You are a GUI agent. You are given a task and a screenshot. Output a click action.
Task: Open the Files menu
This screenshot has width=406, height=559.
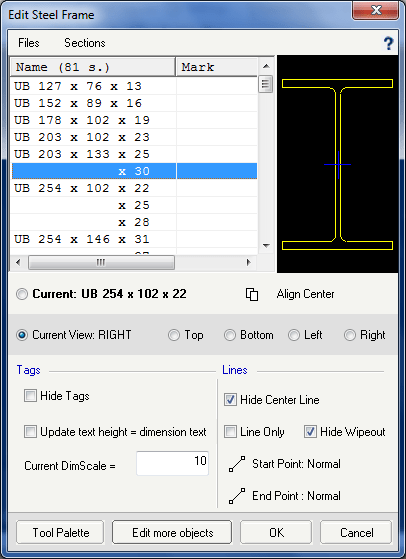click(x=29, y=43)
